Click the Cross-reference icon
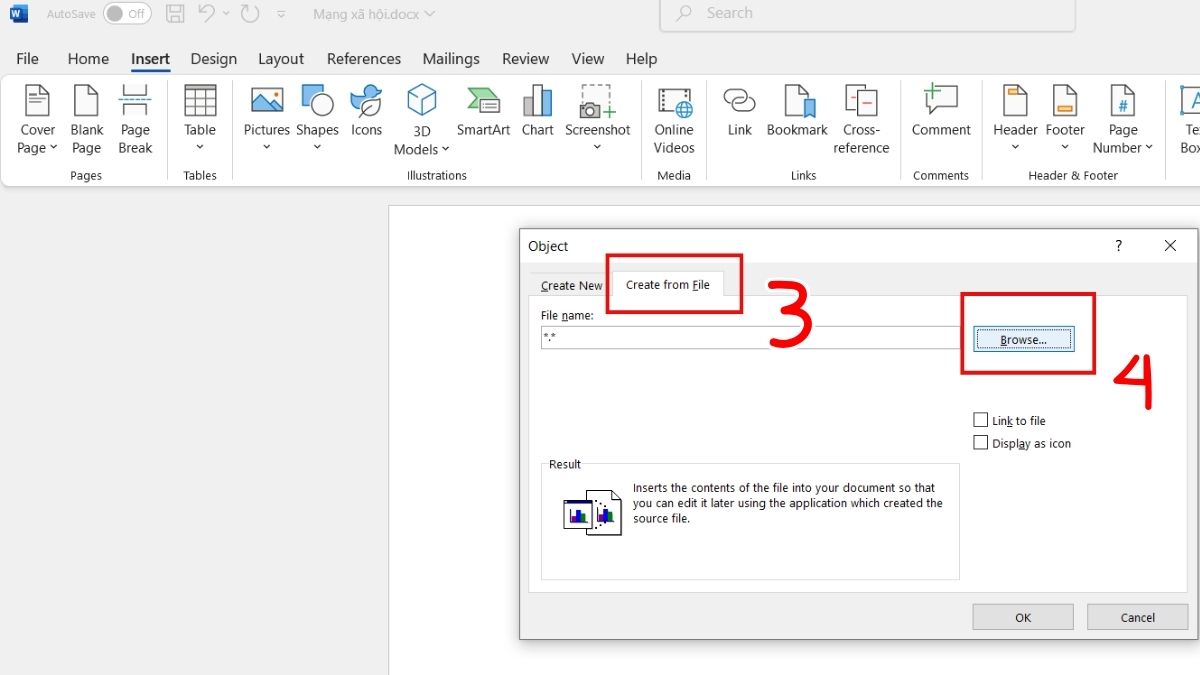 click(x=860, y=119)
